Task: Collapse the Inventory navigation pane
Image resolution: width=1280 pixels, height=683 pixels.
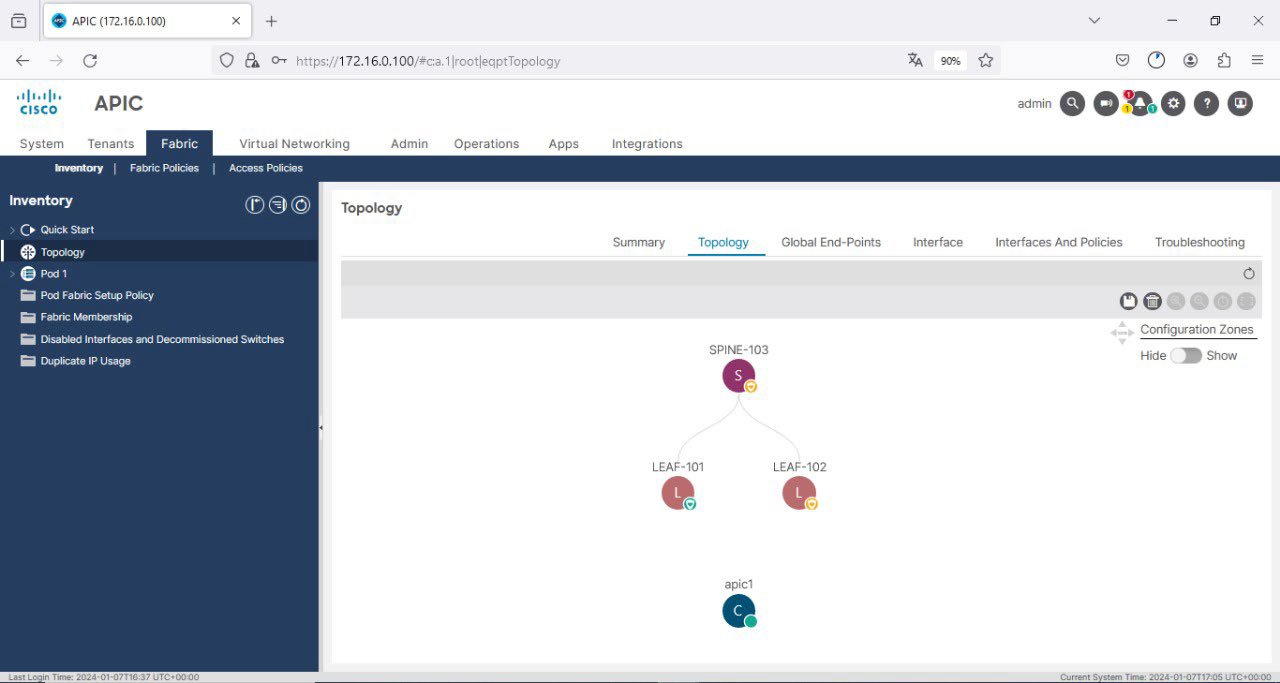Action: tap(320, 426)
